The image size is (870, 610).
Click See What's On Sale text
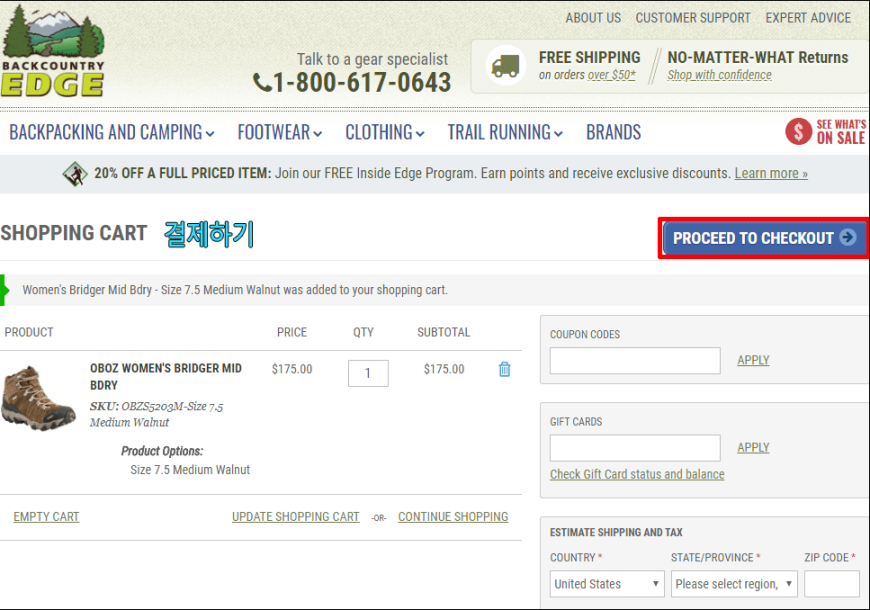pos(841,132)
